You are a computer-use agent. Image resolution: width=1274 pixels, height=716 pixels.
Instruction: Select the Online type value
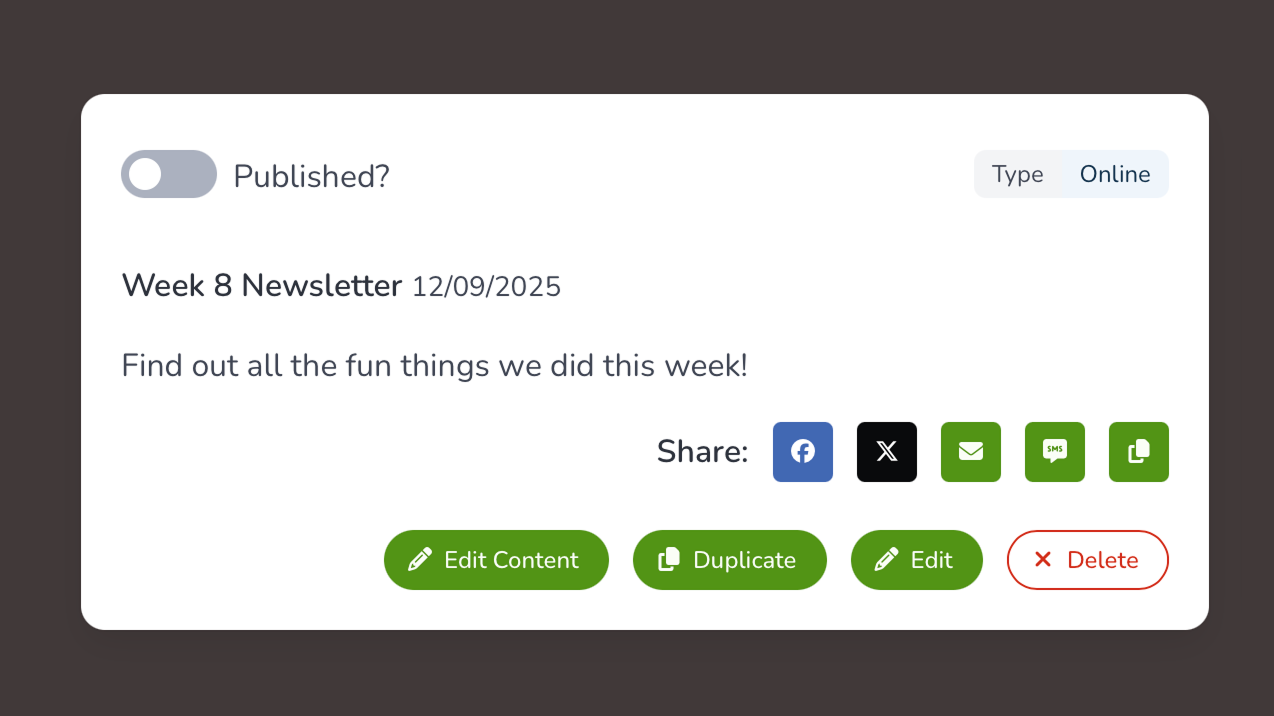1115,174
